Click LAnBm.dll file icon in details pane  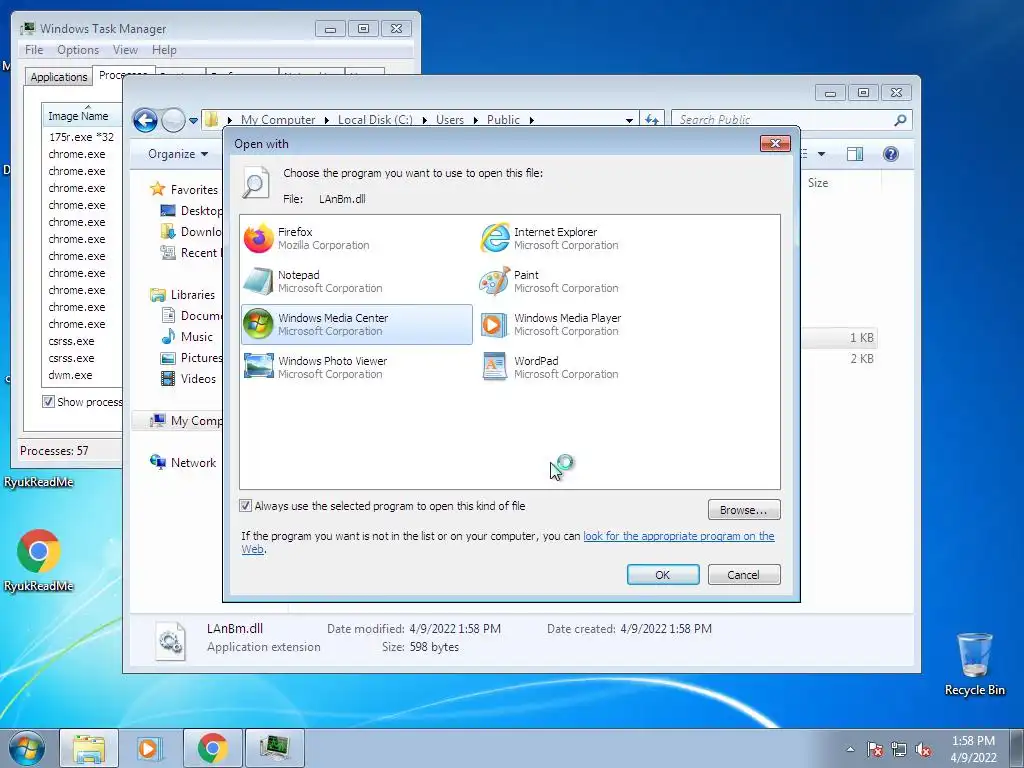[x=170, y=640]
